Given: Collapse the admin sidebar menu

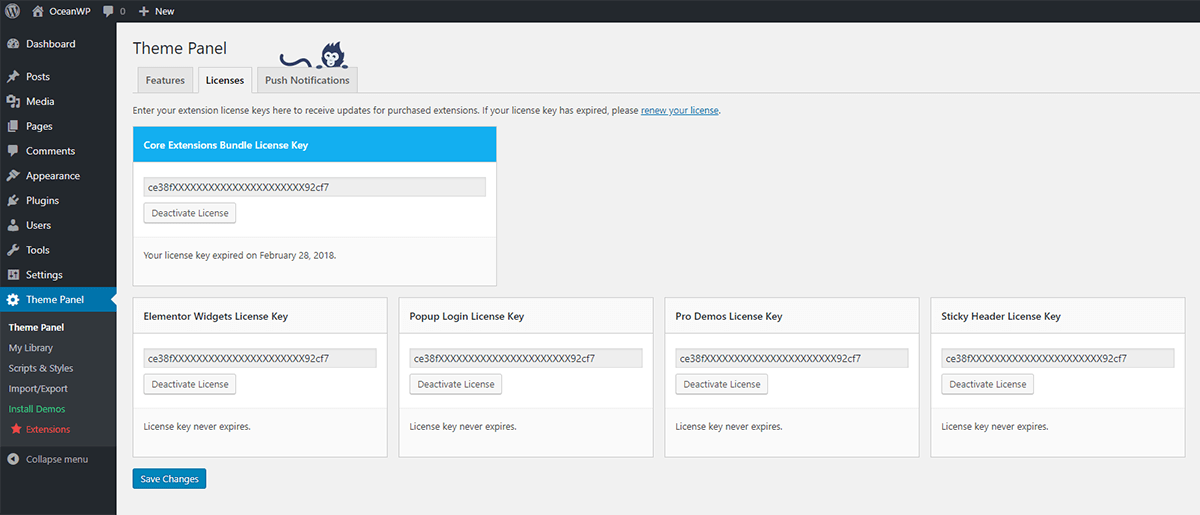Looking at the screenshot, I should tap(57, 459).
